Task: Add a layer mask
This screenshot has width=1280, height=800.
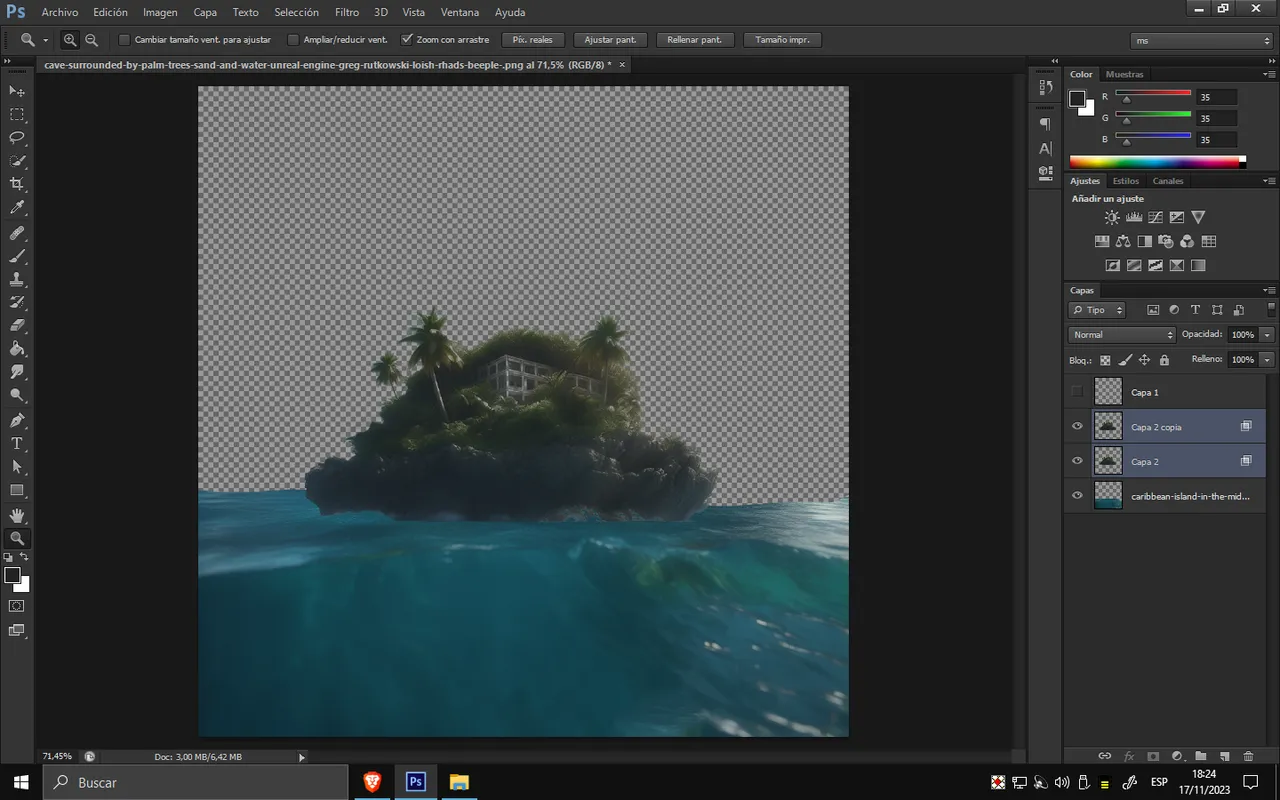Action: point(1153,757)
